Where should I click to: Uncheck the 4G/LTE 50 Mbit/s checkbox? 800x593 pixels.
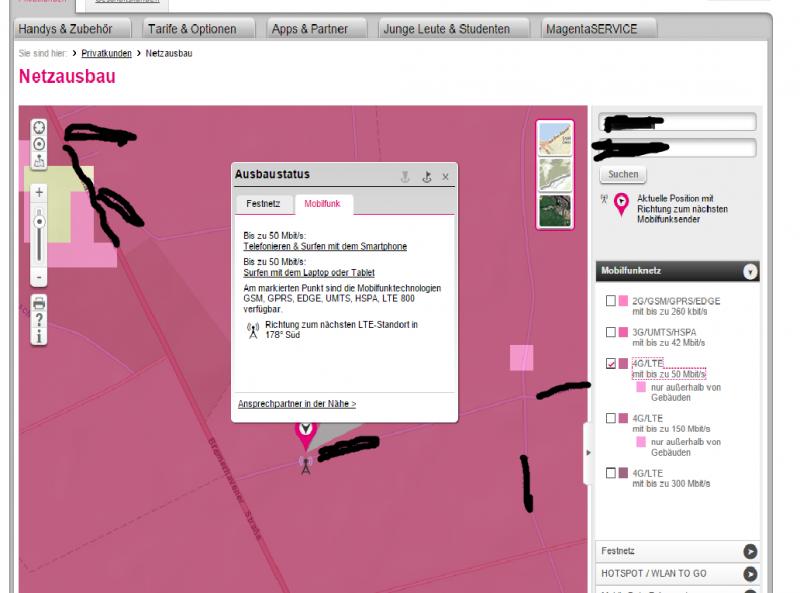click(611, 363)
